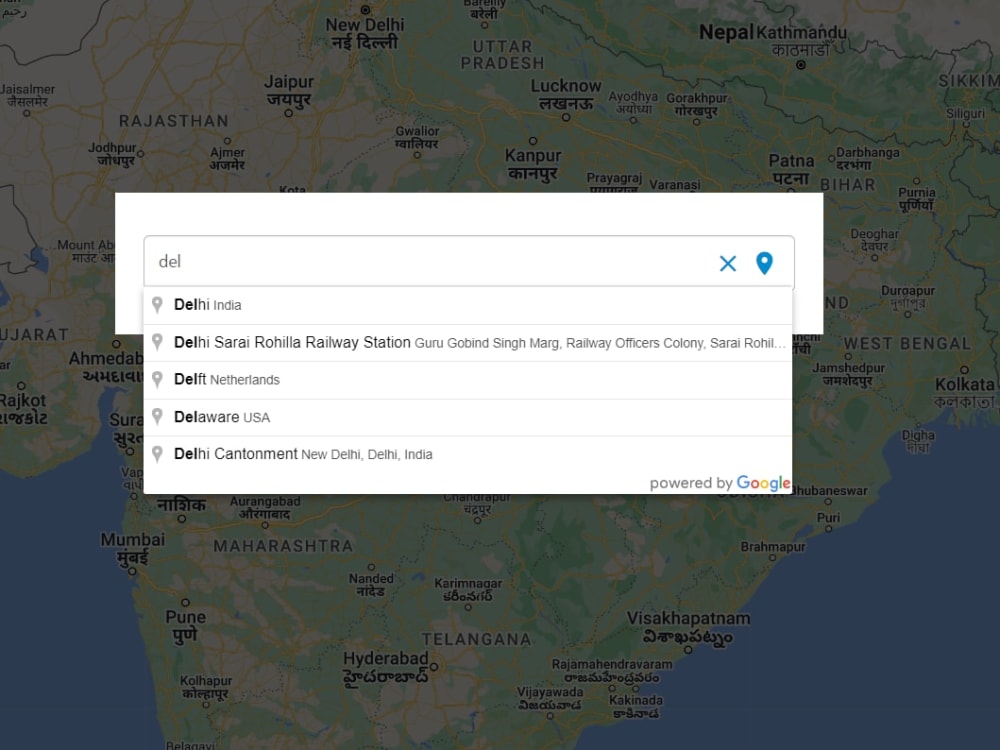Viewport: 1000px width, 750px height.
Task: Click the Brahmapur label on the map
Action: click(x=773, y=547)
